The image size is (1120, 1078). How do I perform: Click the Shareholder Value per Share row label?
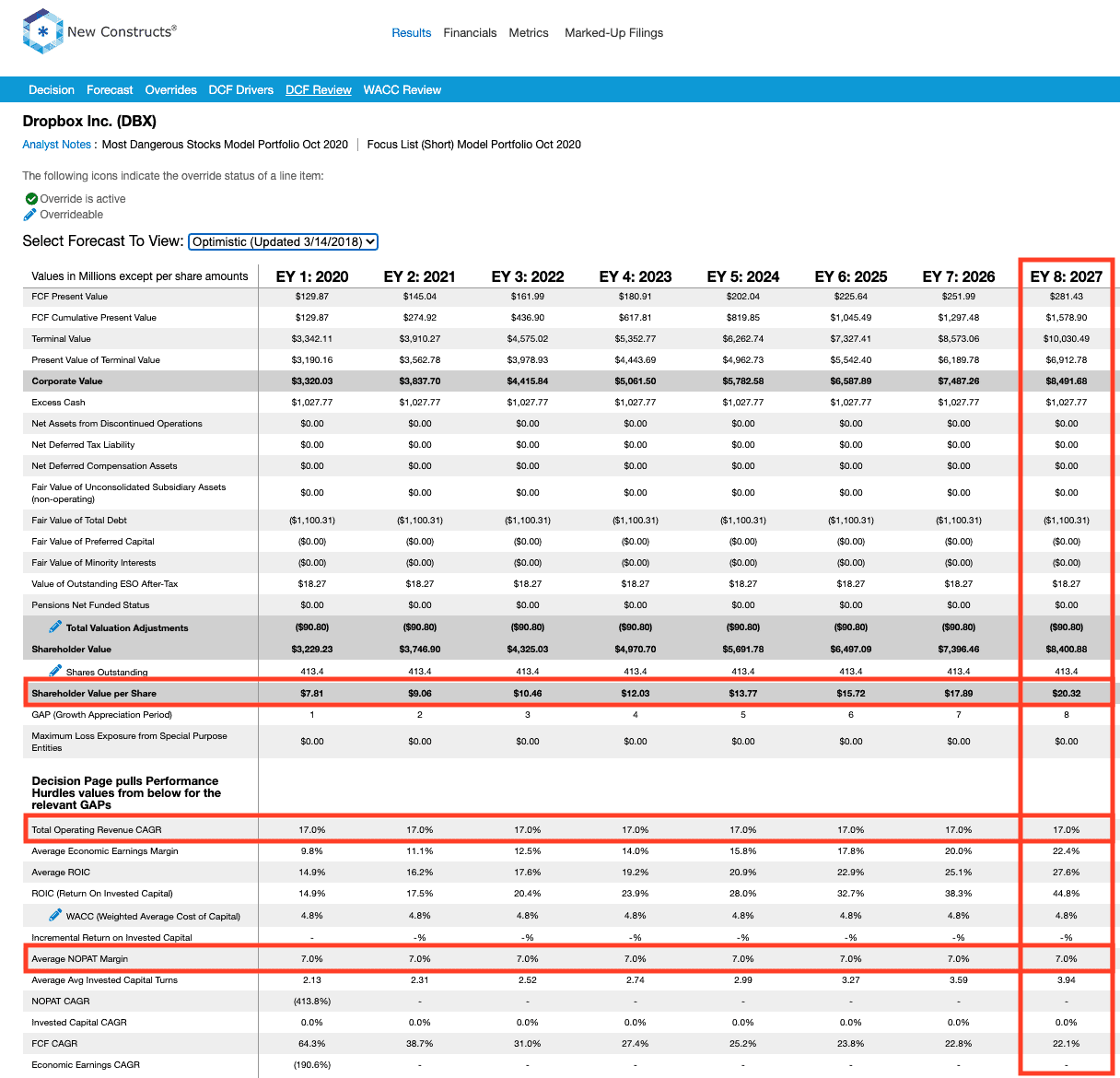pyautogui.click(x=94, y=694)
